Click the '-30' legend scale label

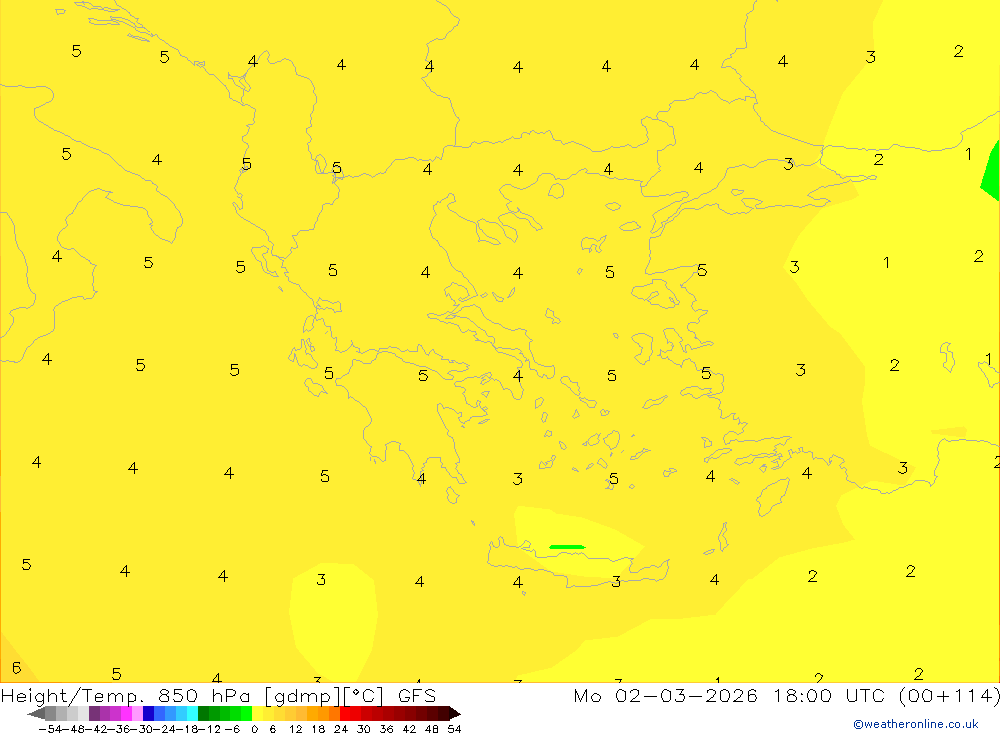point(143,729)
